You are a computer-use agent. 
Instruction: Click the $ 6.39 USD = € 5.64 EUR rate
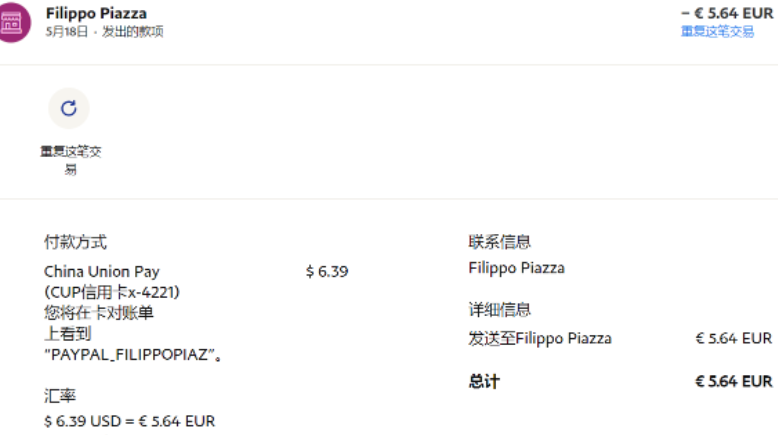pos(129,421)
